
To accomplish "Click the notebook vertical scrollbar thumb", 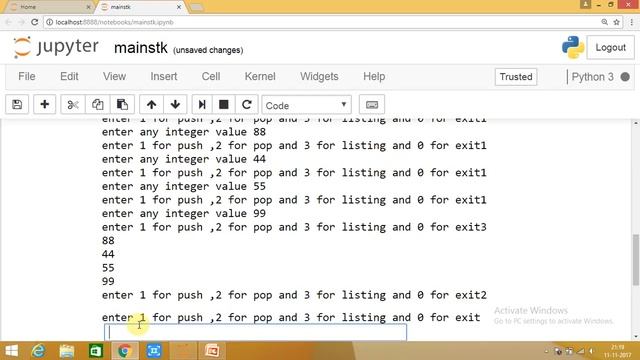I will click(x=636, y=260).
